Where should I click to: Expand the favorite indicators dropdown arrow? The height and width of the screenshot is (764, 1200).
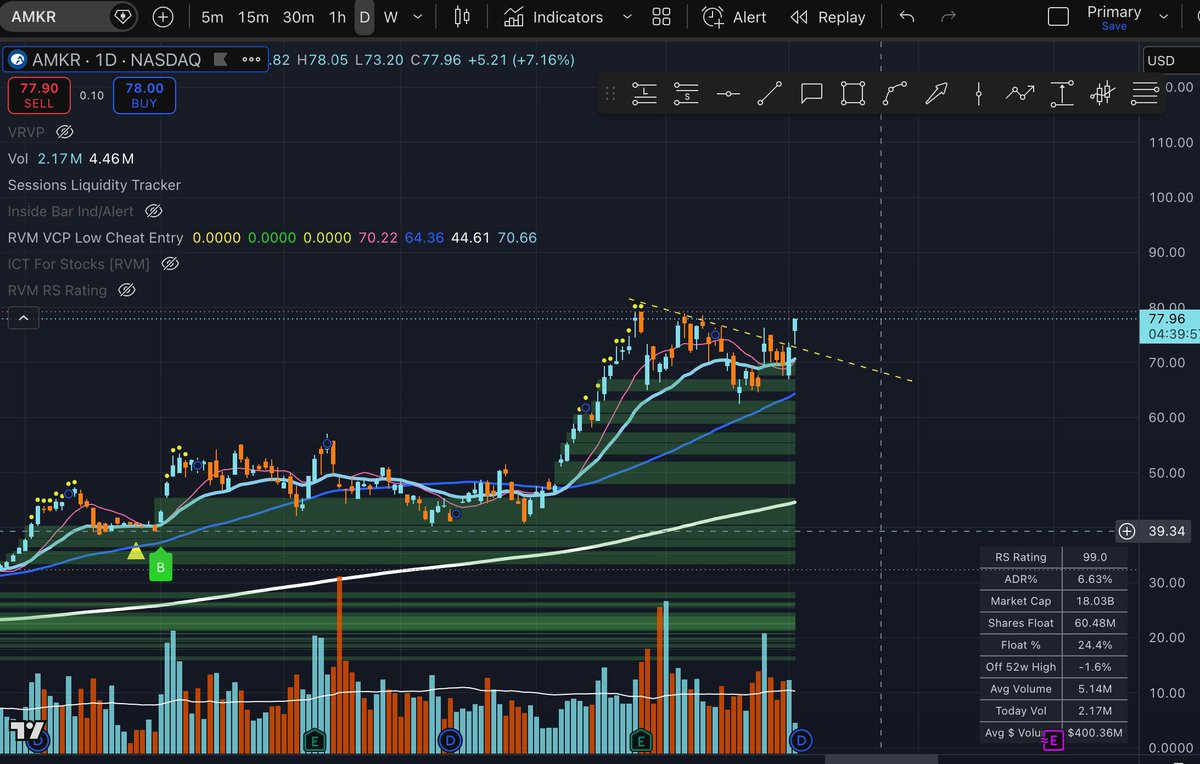pos(627,17)
